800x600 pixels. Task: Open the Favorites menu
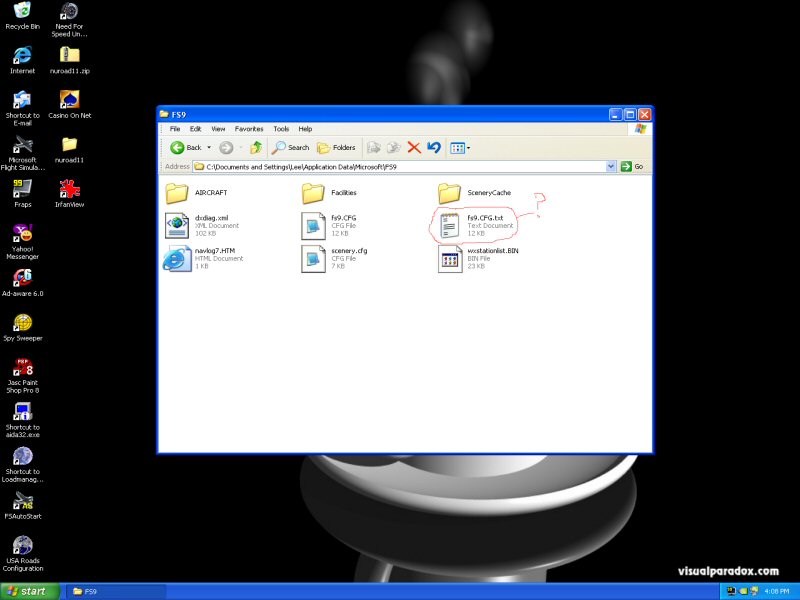click(249, 129)
